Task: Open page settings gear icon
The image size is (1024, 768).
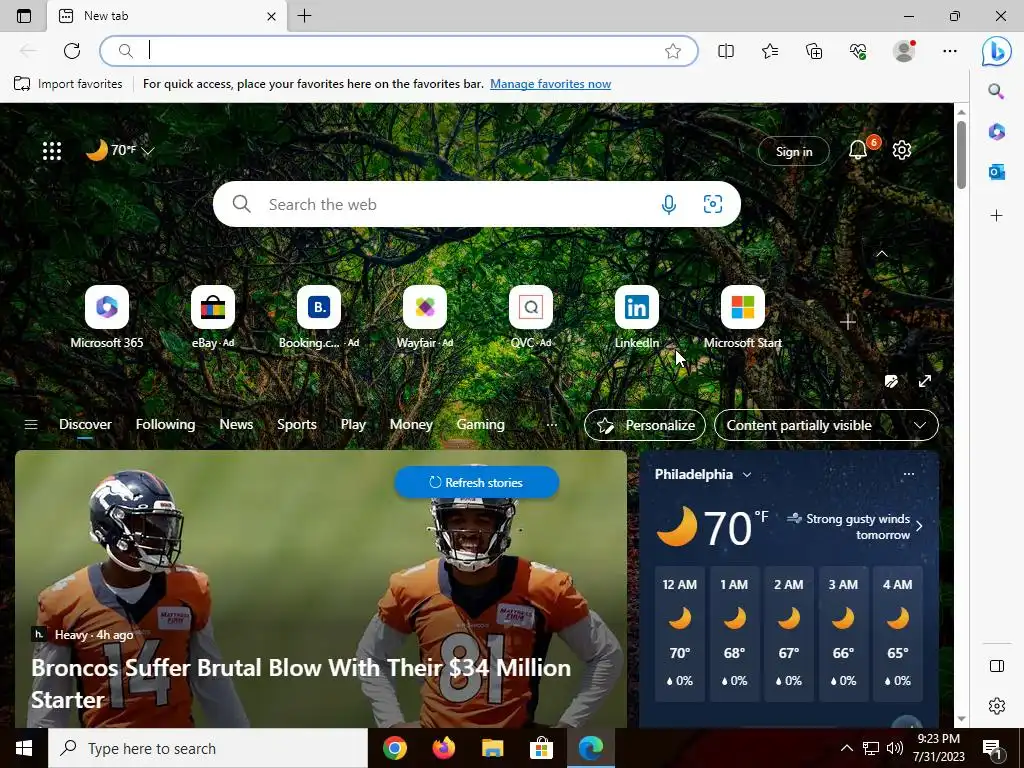Action: (902, 150)
